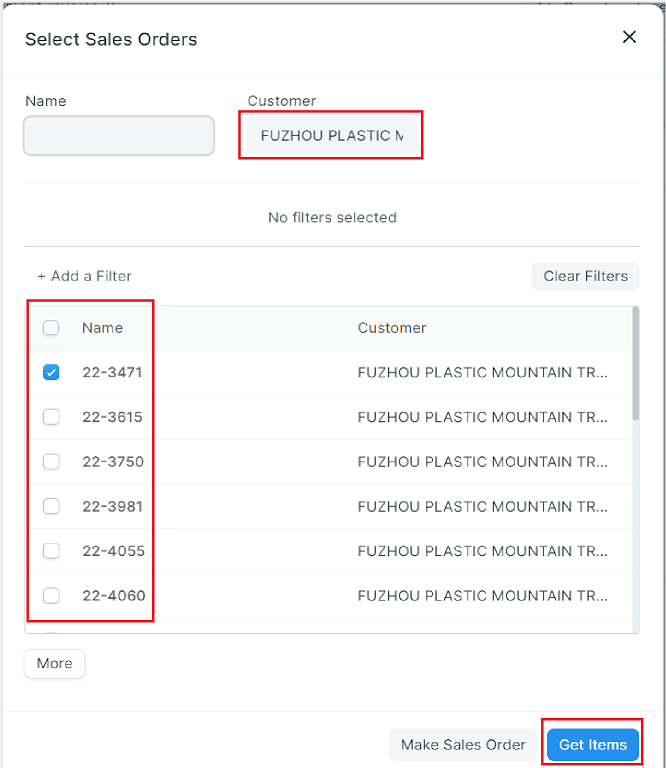Mark the checkbox for order 22-4060

(x=51, y=596)
